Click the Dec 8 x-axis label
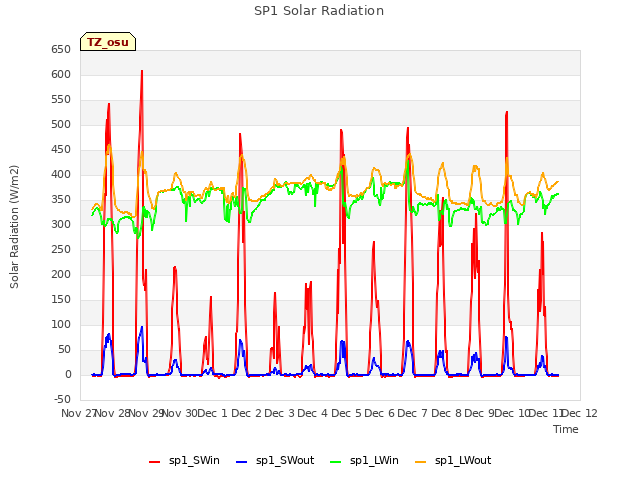 point(446,413)
